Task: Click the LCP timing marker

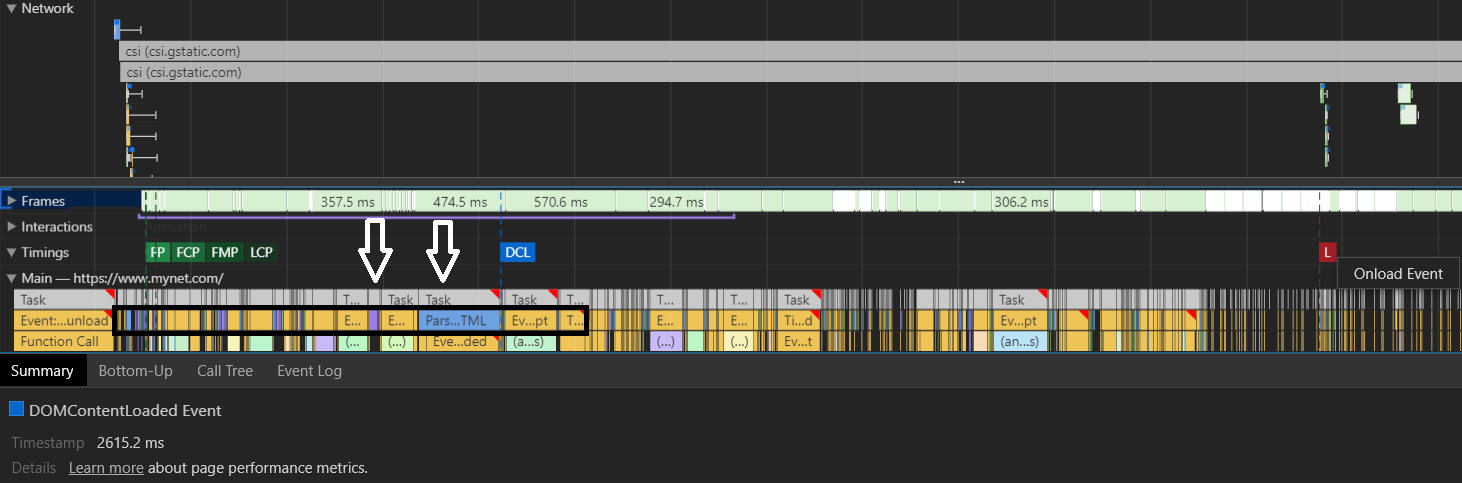Action: 261,252
